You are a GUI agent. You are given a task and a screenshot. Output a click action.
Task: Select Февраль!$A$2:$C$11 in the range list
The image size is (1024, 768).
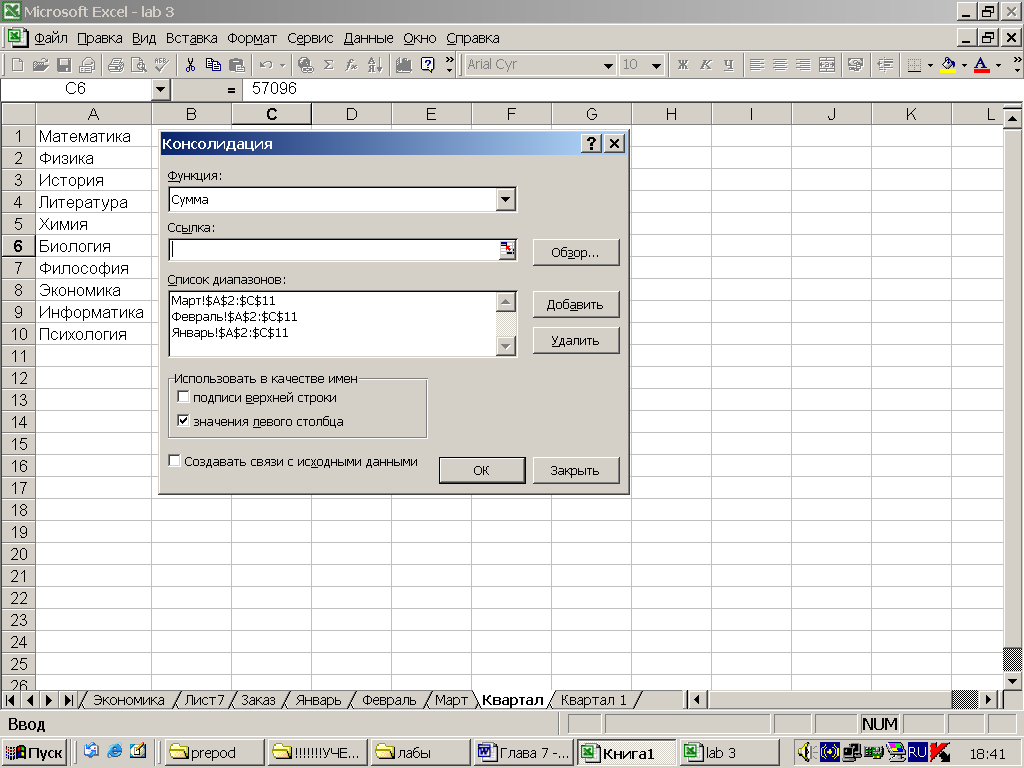[234, 317]
